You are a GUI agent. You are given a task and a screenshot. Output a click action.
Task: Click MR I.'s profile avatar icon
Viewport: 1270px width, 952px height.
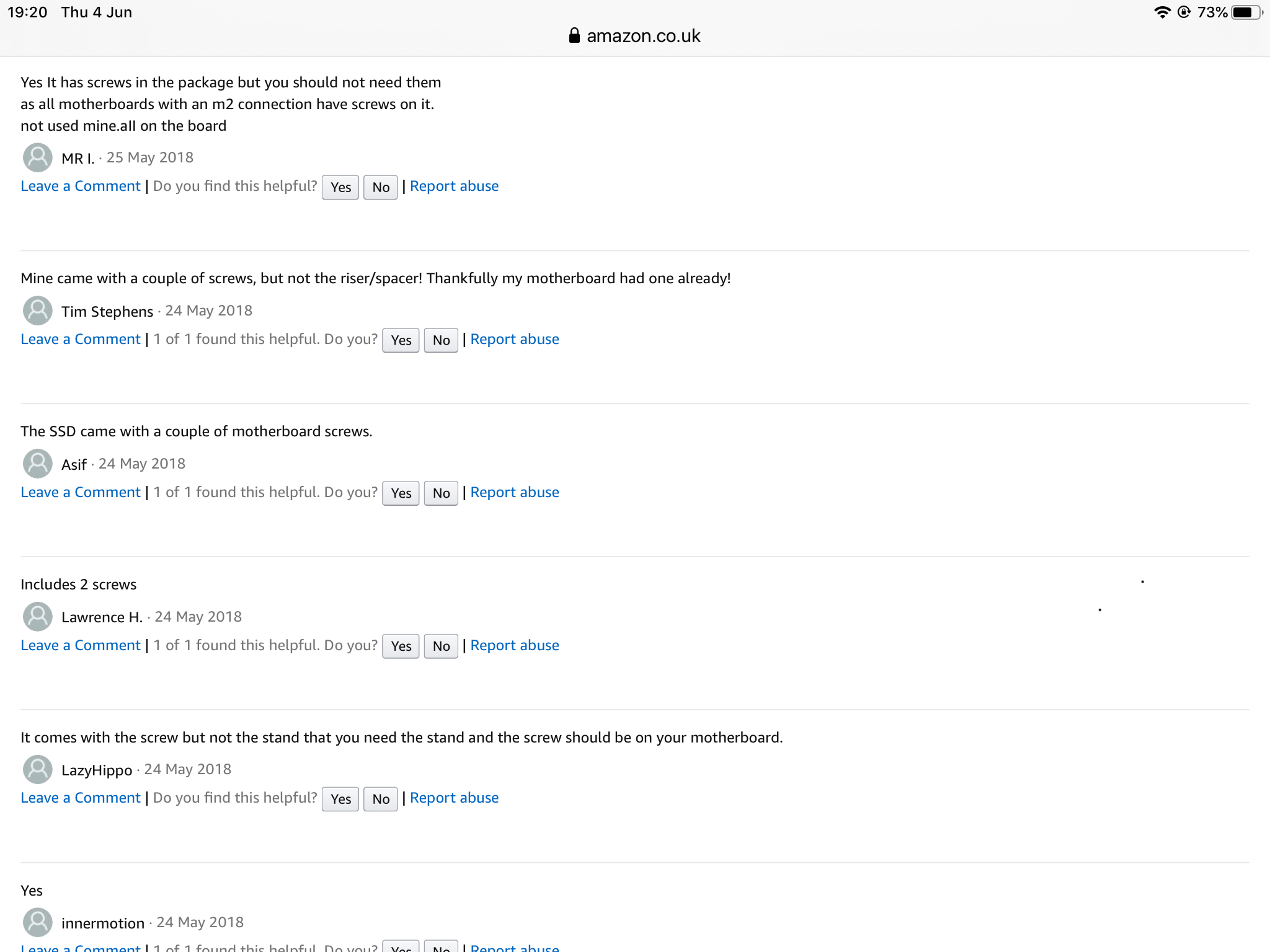coord(38,157)
